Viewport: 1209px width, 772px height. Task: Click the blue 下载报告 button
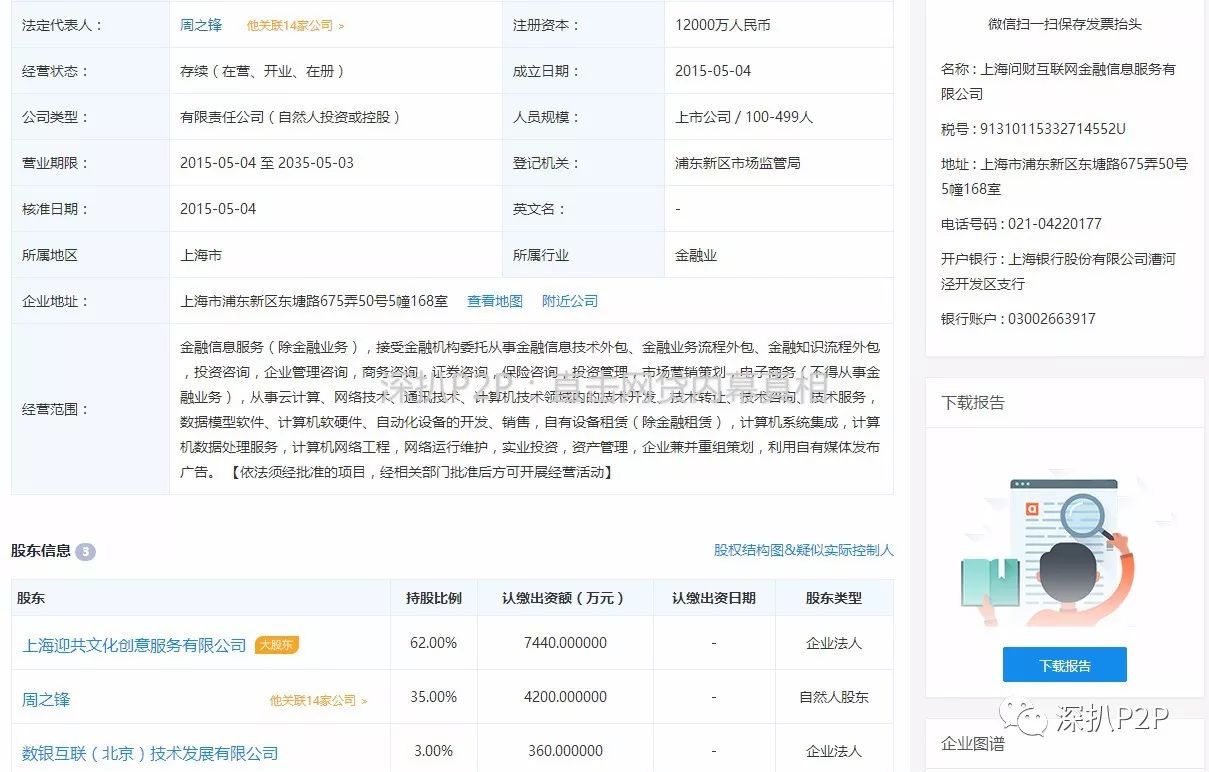click(1065, 665)
